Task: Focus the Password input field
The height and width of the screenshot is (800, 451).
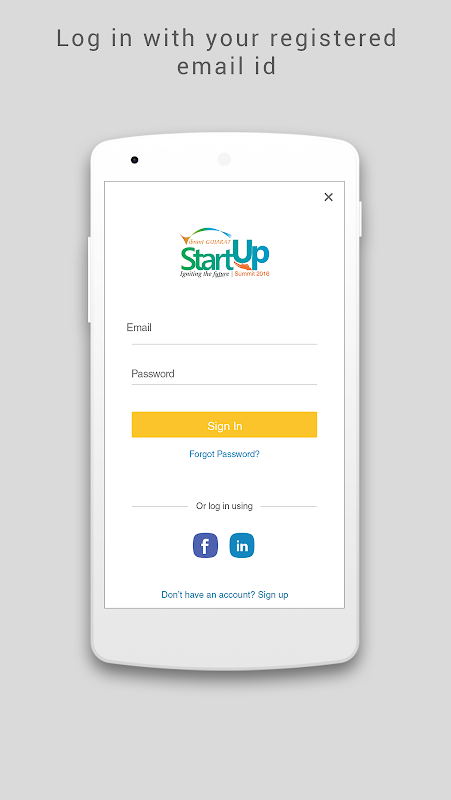Action: (224, 374)
